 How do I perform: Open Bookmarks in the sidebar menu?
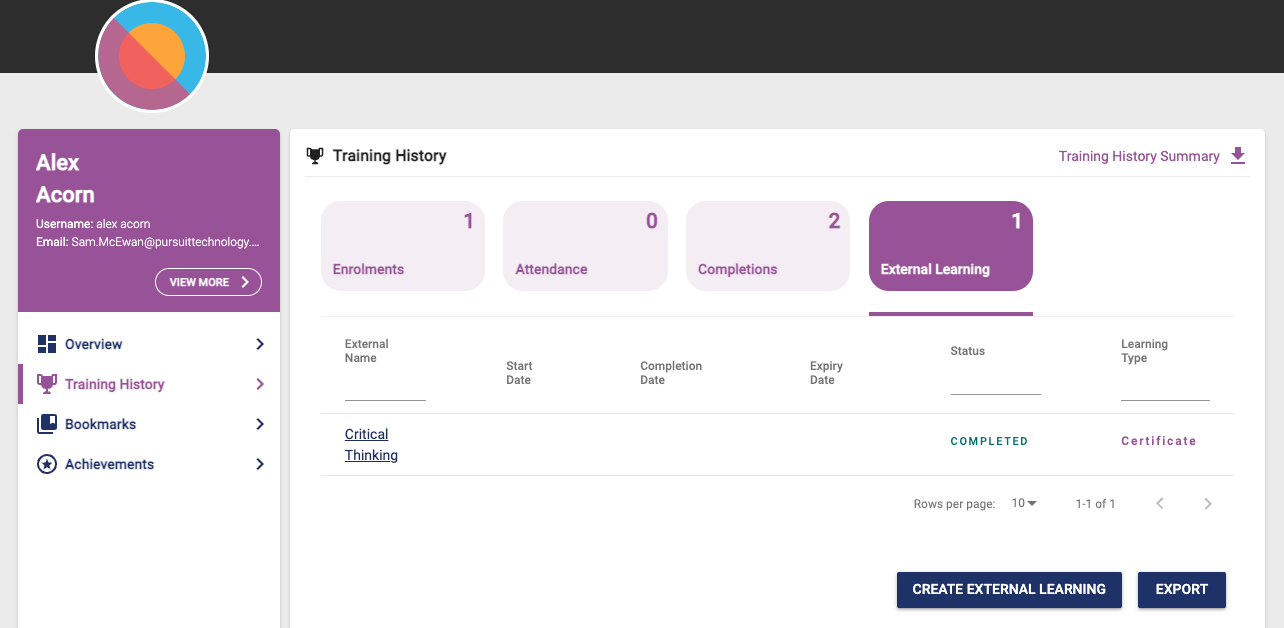[x=149, y=424]
